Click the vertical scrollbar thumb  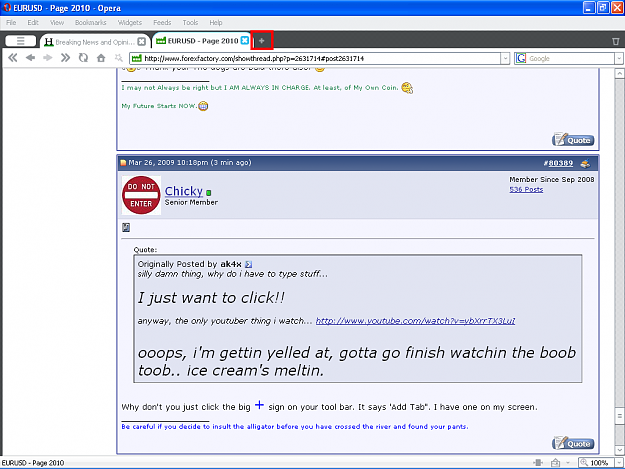pos(619,416)
